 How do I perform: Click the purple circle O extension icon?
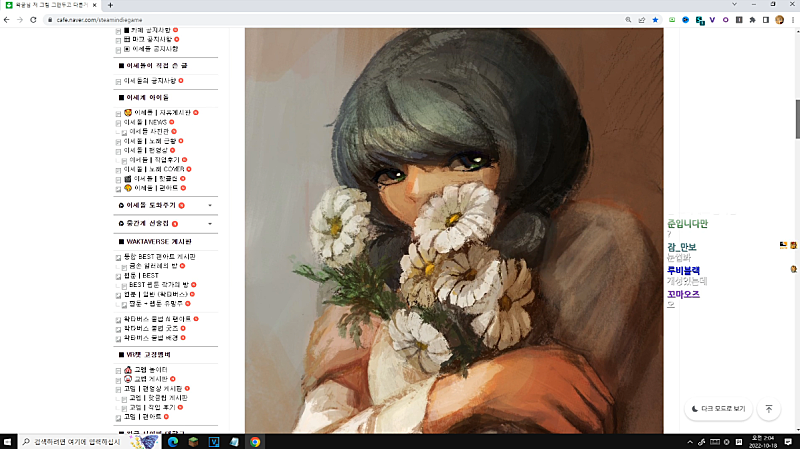click(726, 20)
